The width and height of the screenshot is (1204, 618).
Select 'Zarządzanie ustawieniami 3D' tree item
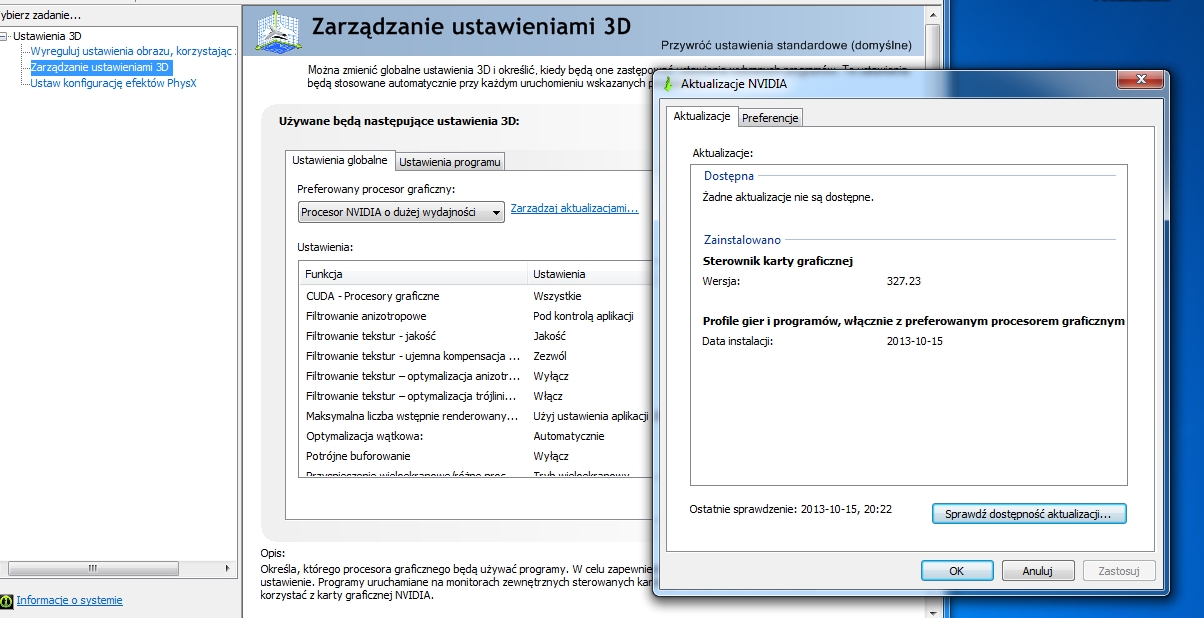[x=100, y=67]
